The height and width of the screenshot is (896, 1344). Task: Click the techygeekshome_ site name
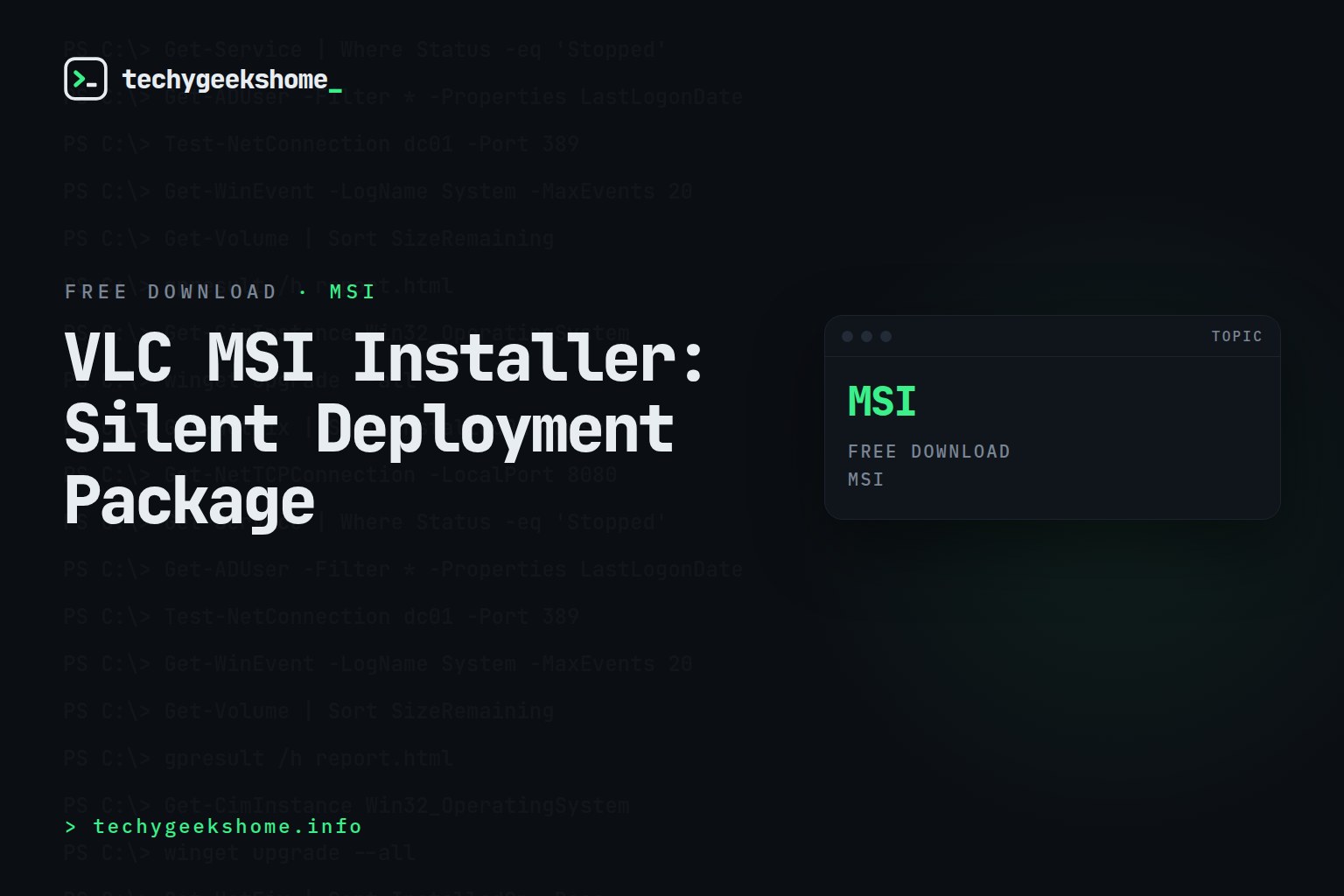point(232,80)
